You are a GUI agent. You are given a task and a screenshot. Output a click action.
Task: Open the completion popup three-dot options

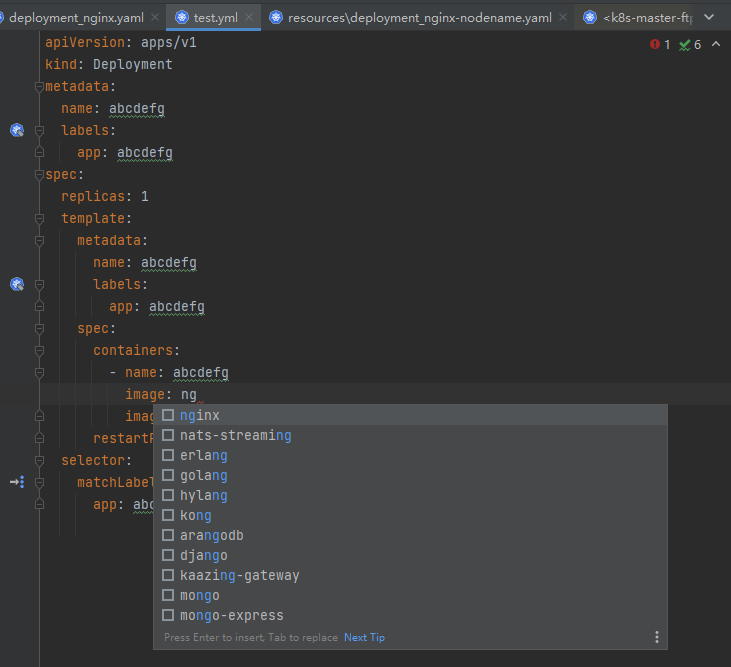(656, 637)
